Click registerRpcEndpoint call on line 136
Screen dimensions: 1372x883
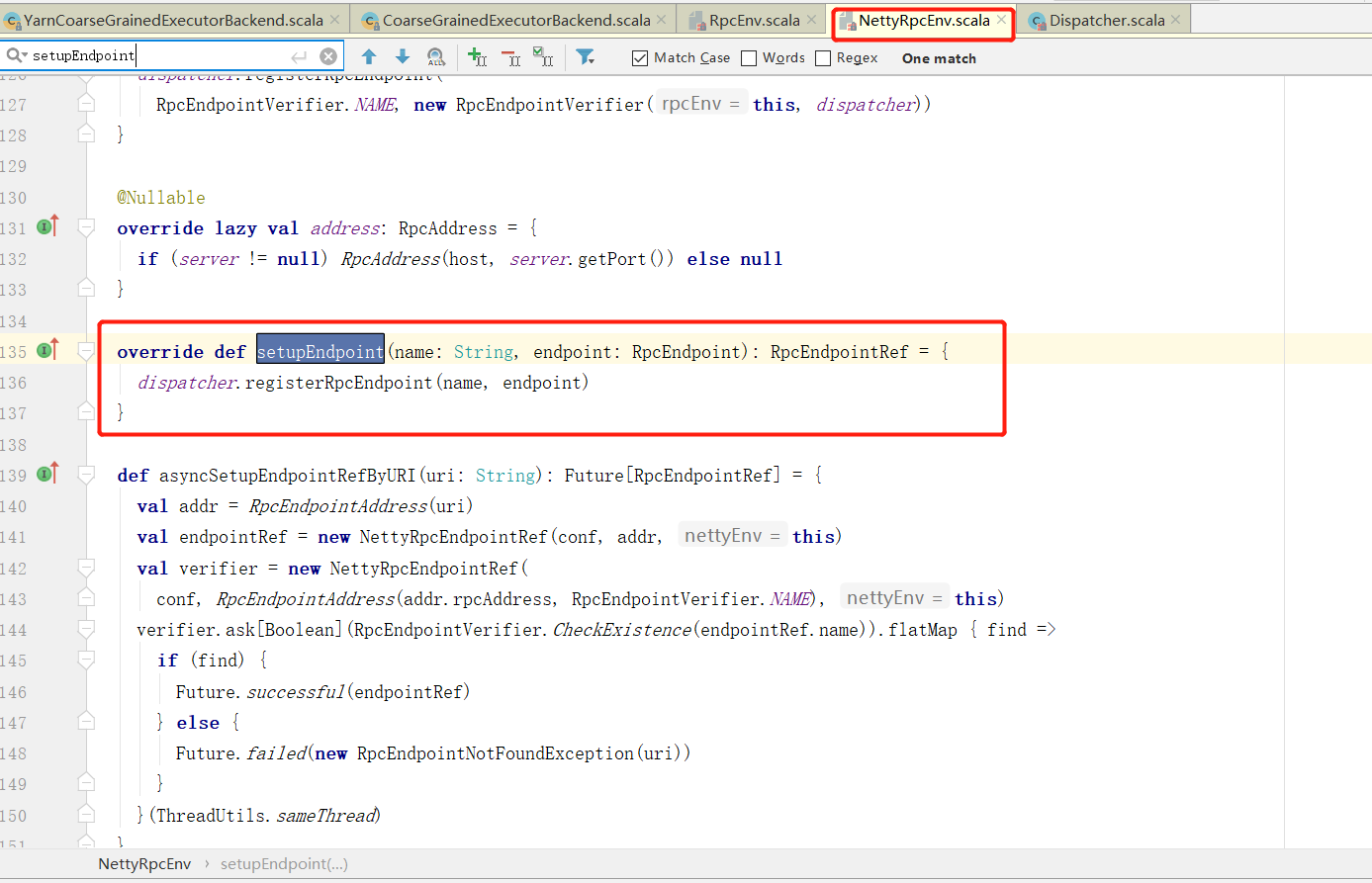point(338,383)
